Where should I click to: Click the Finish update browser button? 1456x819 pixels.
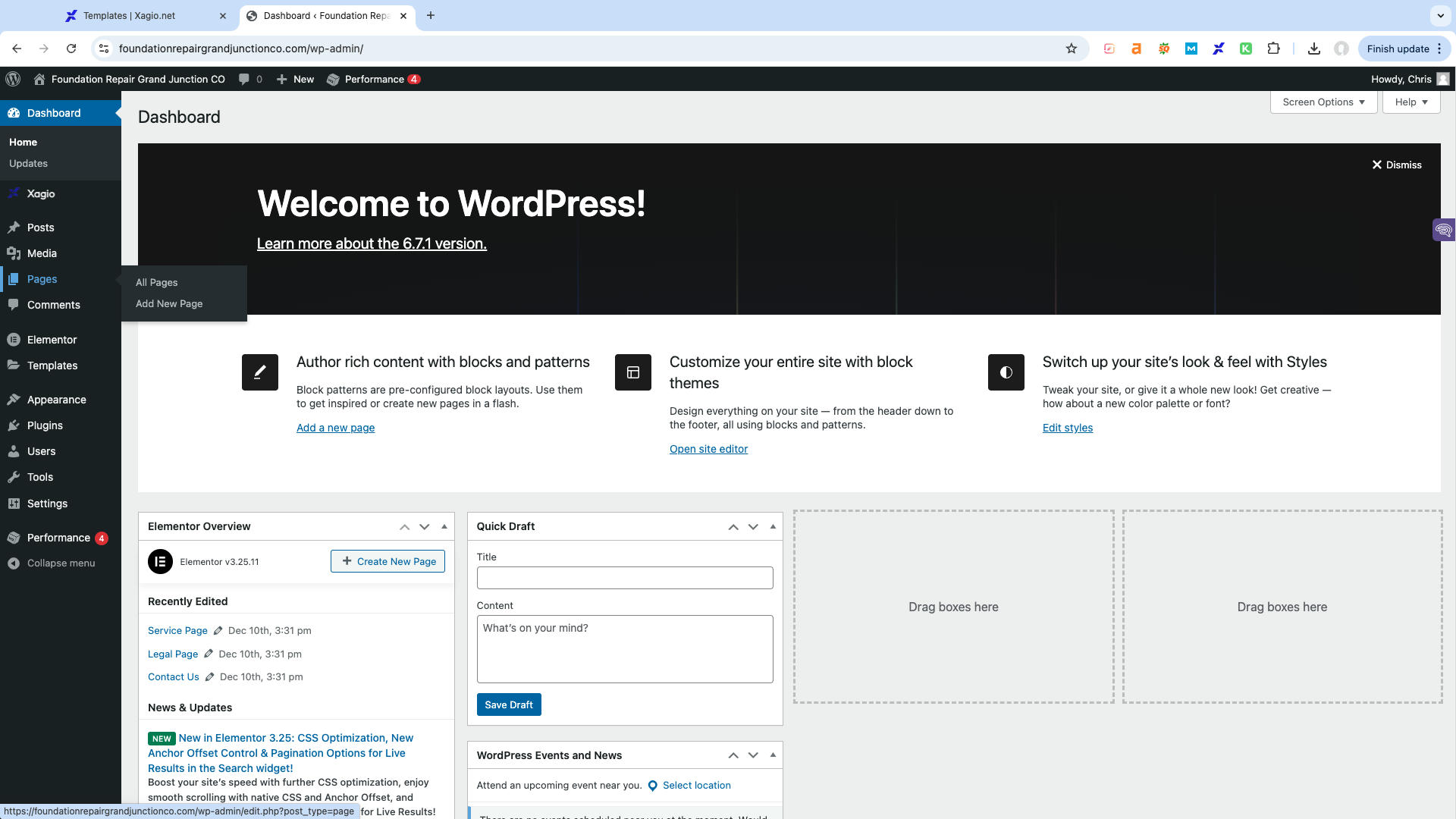click(1404, 49)
